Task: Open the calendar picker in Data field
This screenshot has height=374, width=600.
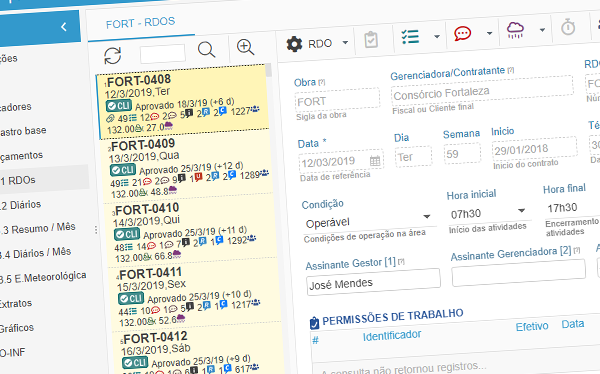Action: coord(375,161)
